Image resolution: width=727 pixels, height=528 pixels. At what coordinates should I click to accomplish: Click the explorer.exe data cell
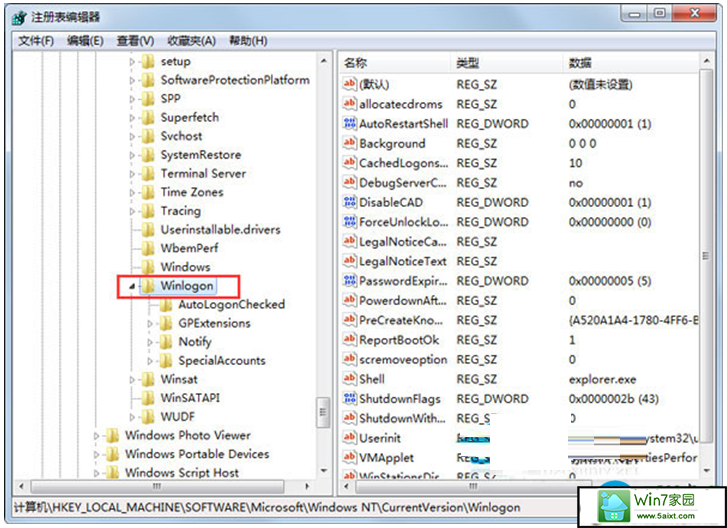602,380
